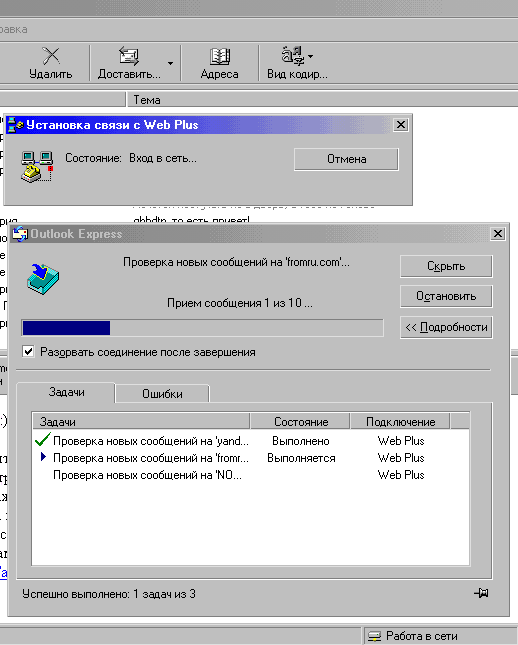The width and height of the screenshot is (518, 645).
Task: Click the Доставить send/receive toolbar icon
Action: coord(129,56)
